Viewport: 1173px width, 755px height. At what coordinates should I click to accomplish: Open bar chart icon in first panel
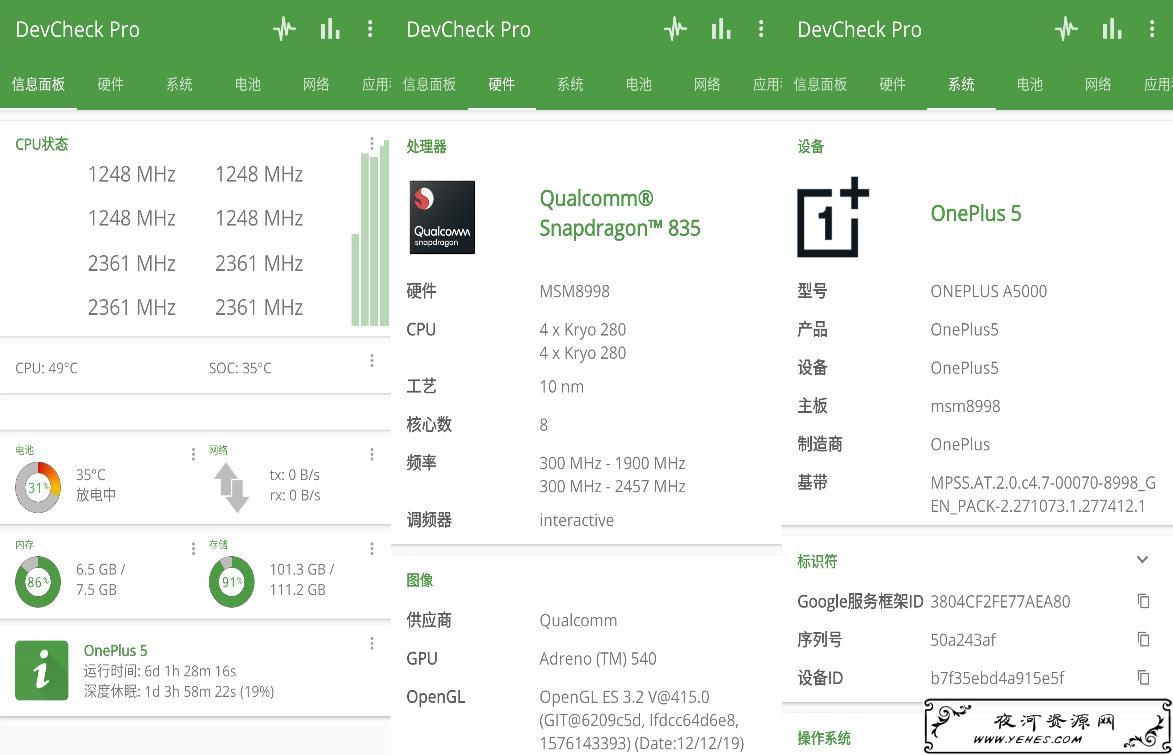click(330, 29)
